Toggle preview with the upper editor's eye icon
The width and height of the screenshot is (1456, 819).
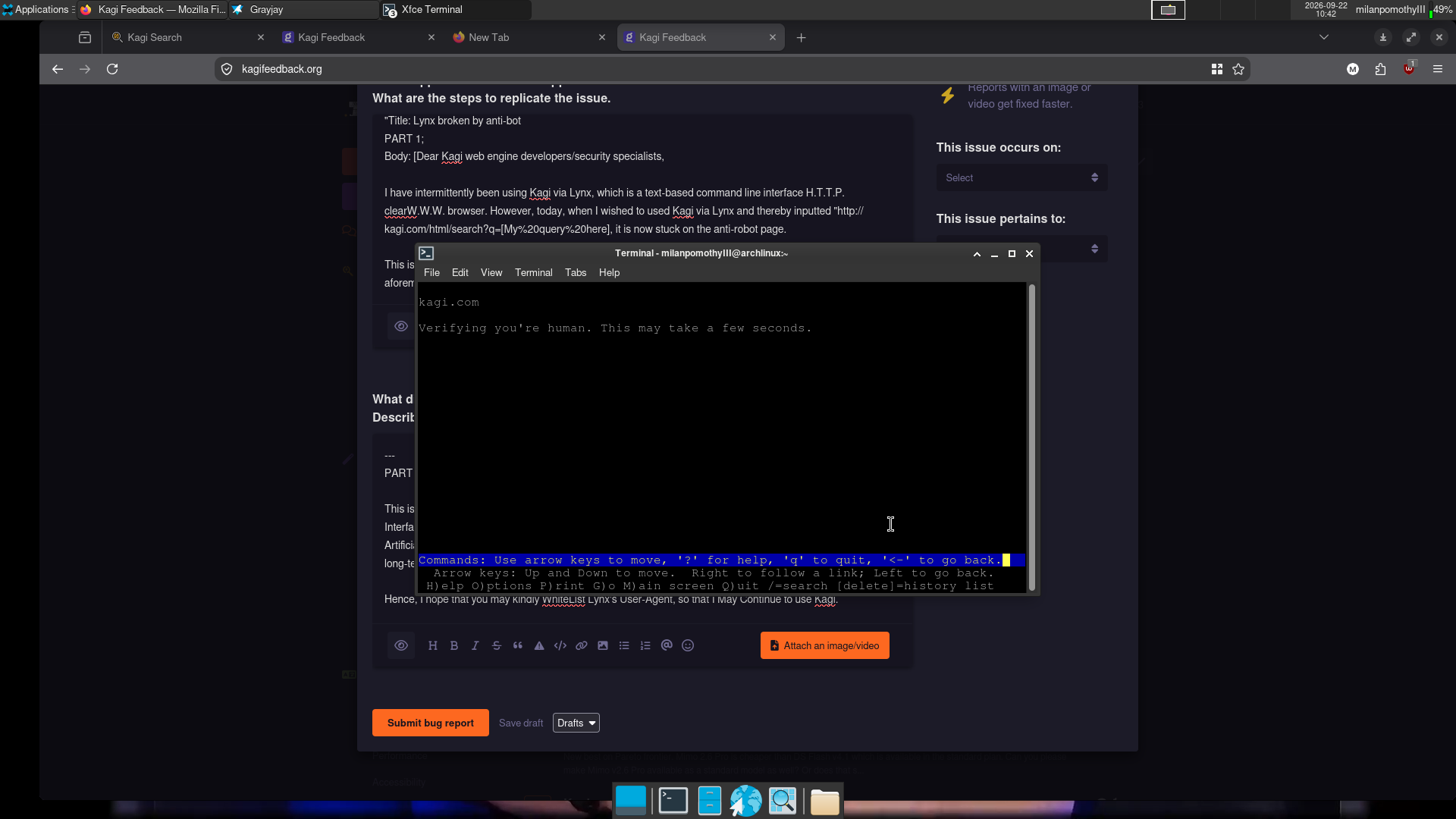tap(401, 326)
